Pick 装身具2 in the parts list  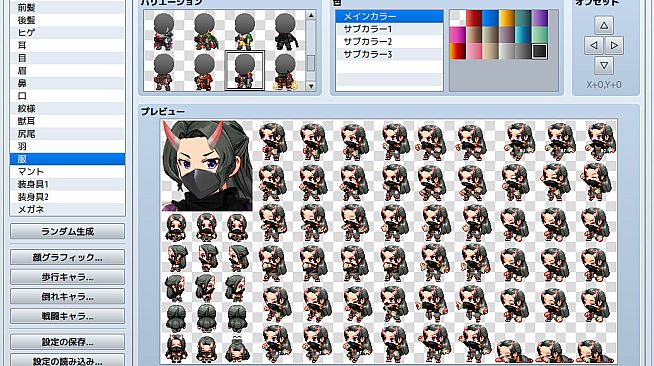[67, 197]
